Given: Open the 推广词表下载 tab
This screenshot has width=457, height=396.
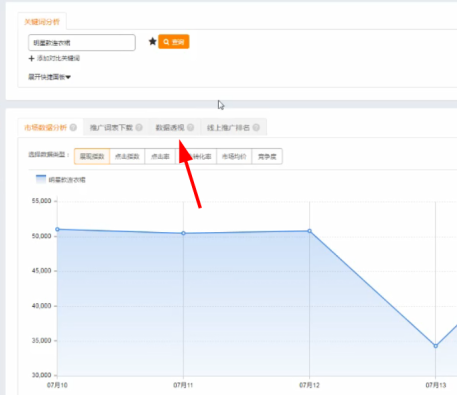Looking at the screenshot, I should point(116,127).
